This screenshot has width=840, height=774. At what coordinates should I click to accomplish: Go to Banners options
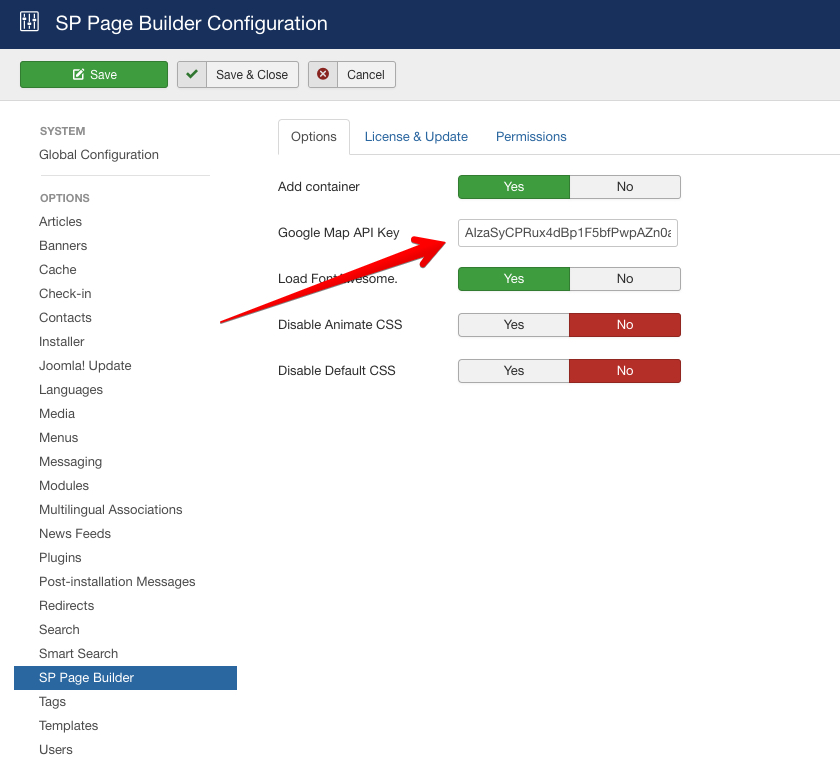[x=63, y=246]
